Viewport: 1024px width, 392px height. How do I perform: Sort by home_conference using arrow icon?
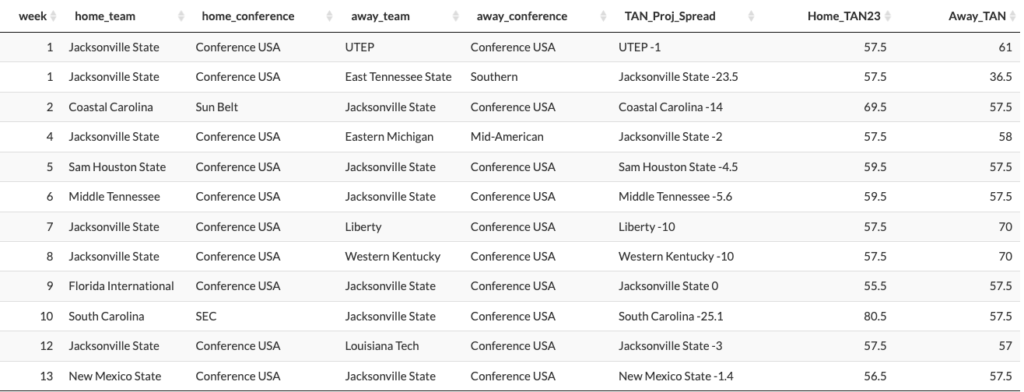[330, 16]
